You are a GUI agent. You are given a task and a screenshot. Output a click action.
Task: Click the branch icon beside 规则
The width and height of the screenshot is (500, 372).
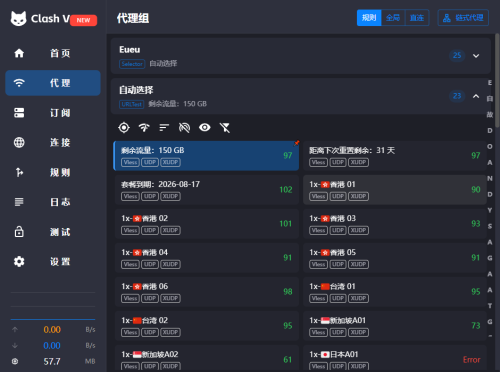19,172
